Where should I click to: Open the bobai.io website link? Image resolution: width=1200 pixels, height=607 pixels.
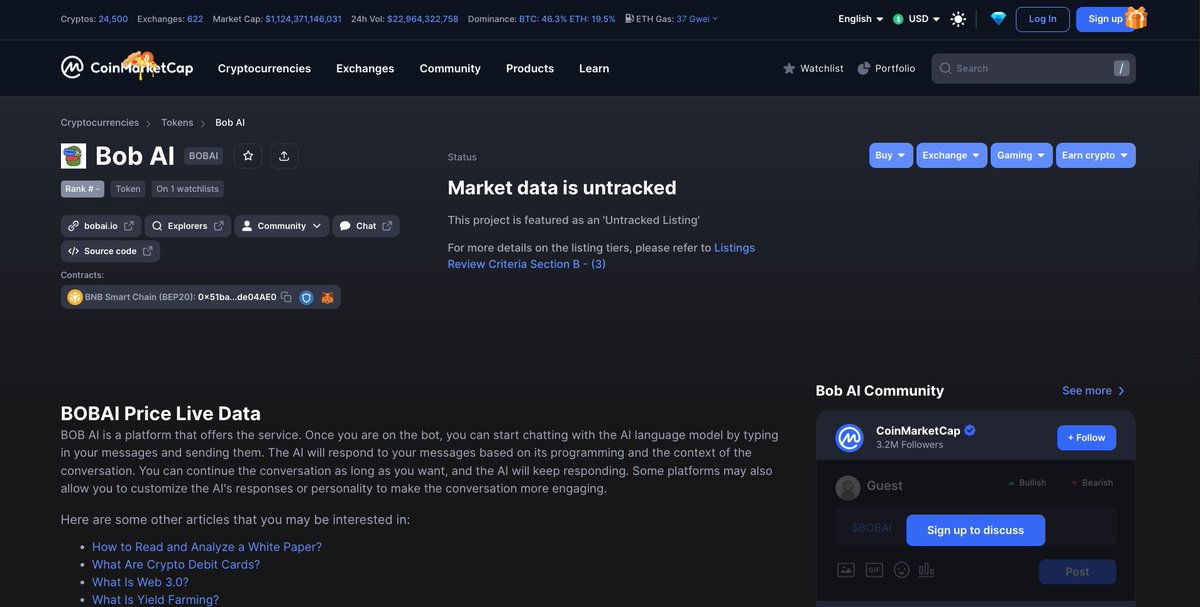(x=101, y=226)
